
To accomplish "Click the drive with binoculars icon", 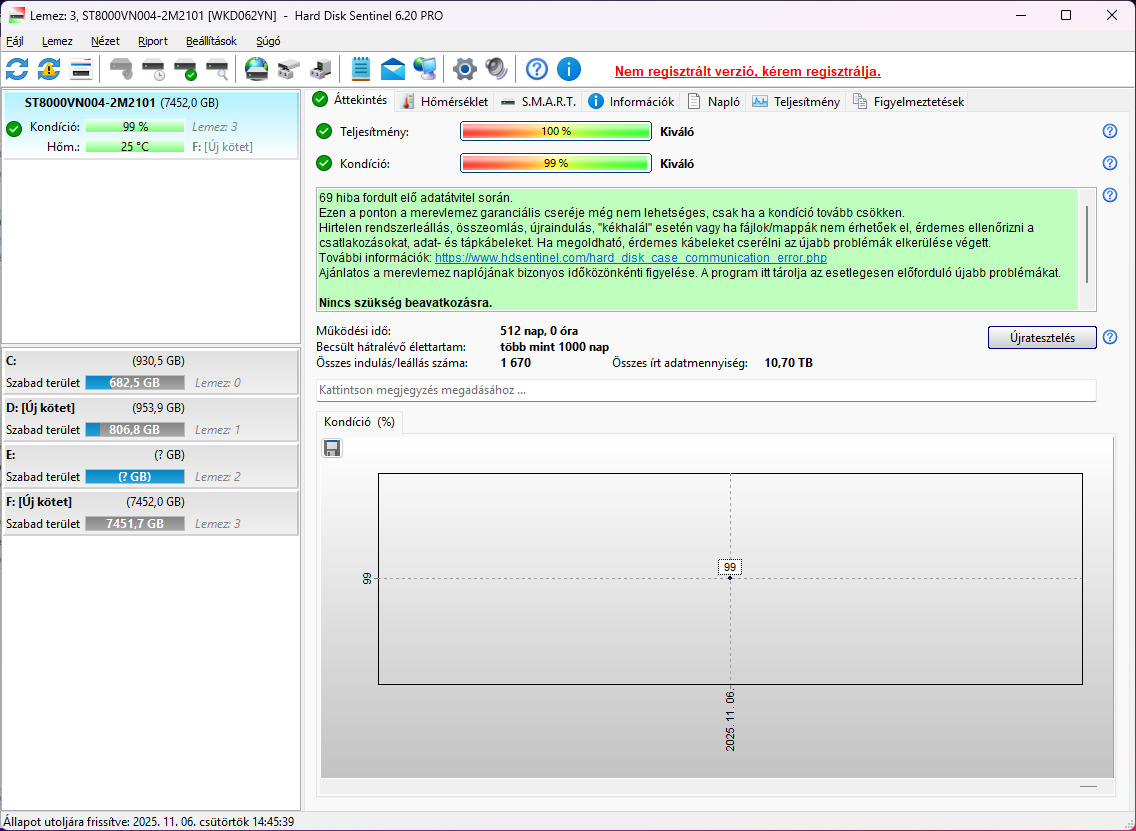I will click(288, 70).
